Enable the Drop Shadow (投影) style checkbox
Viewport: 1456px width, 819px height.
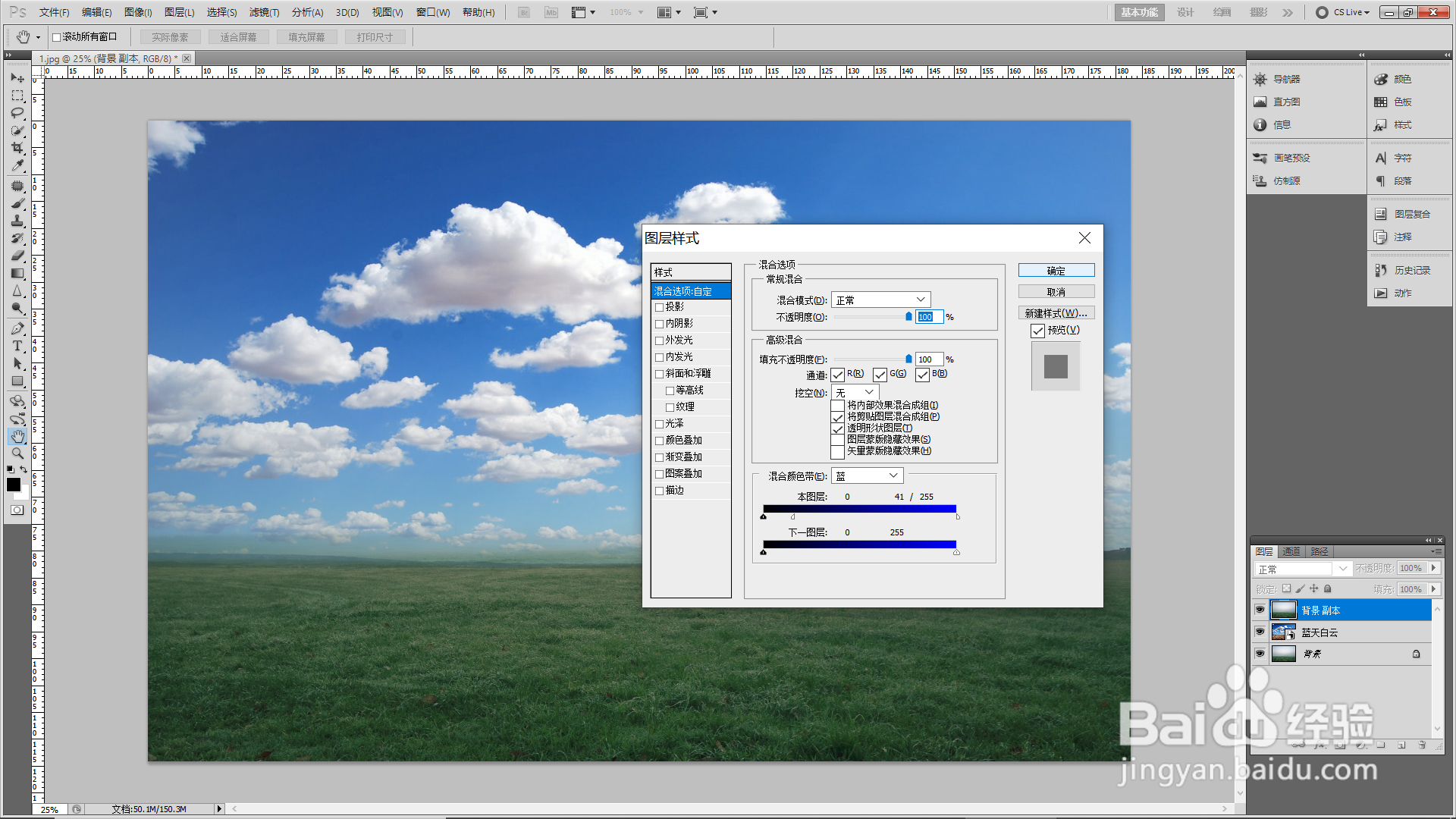[x=659, y=307]
